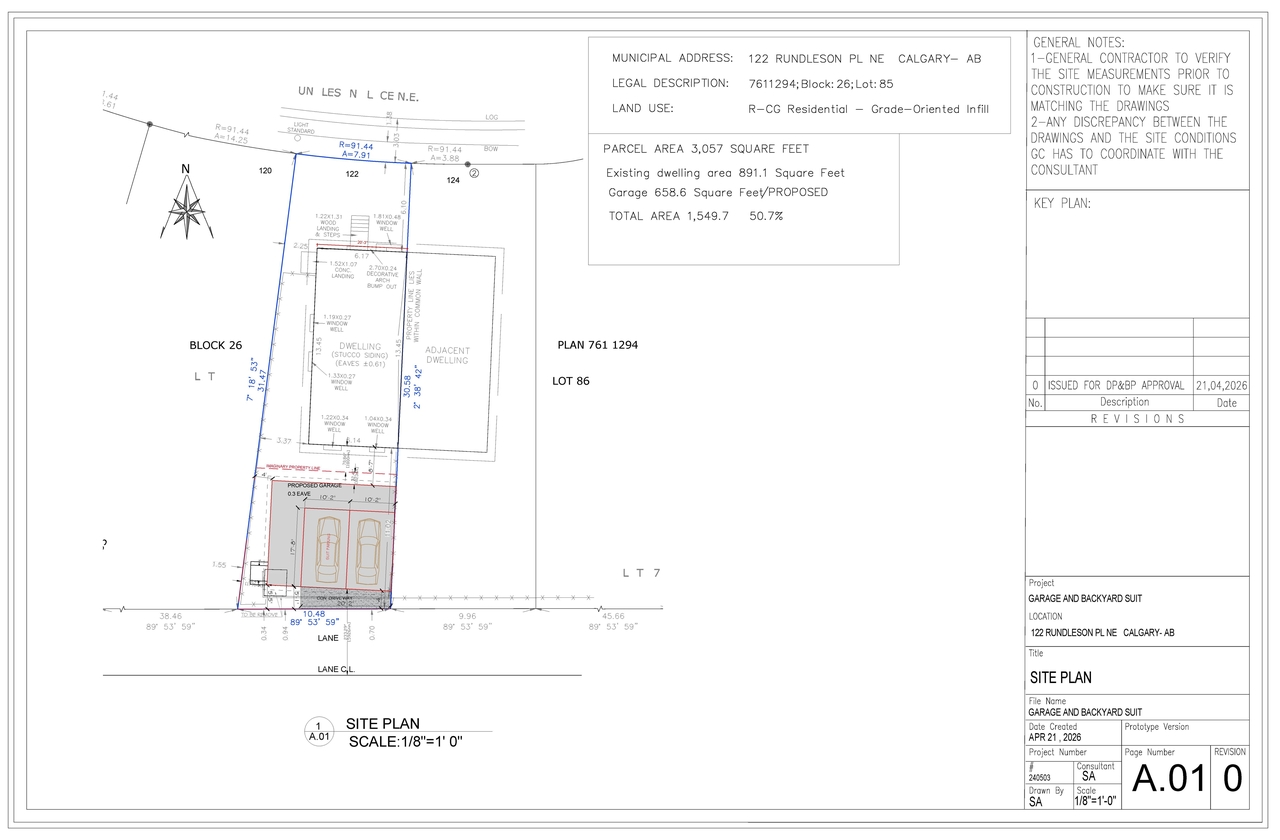
Task: Select the 'L T 7' lot label
Action: 642,573
